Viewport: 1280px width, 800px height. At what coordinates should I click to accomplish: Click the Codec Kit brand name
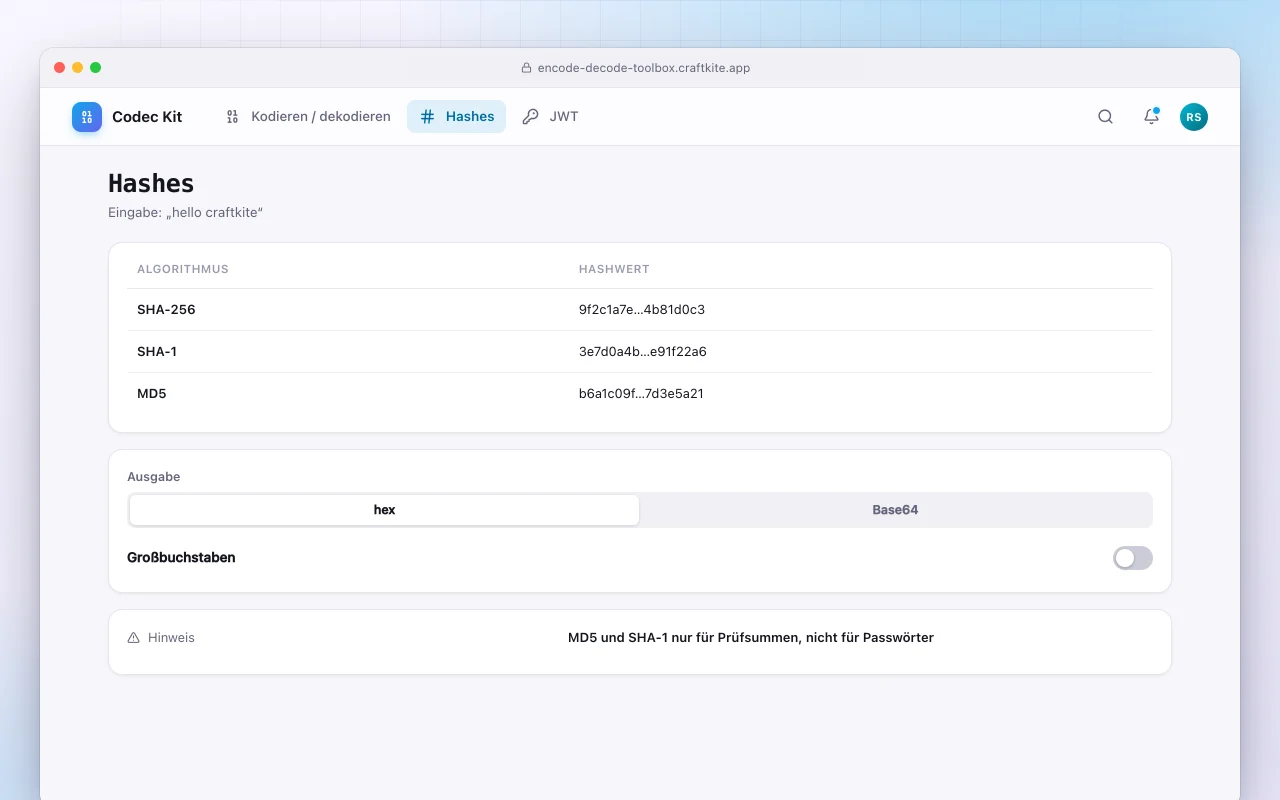[147, 117]
